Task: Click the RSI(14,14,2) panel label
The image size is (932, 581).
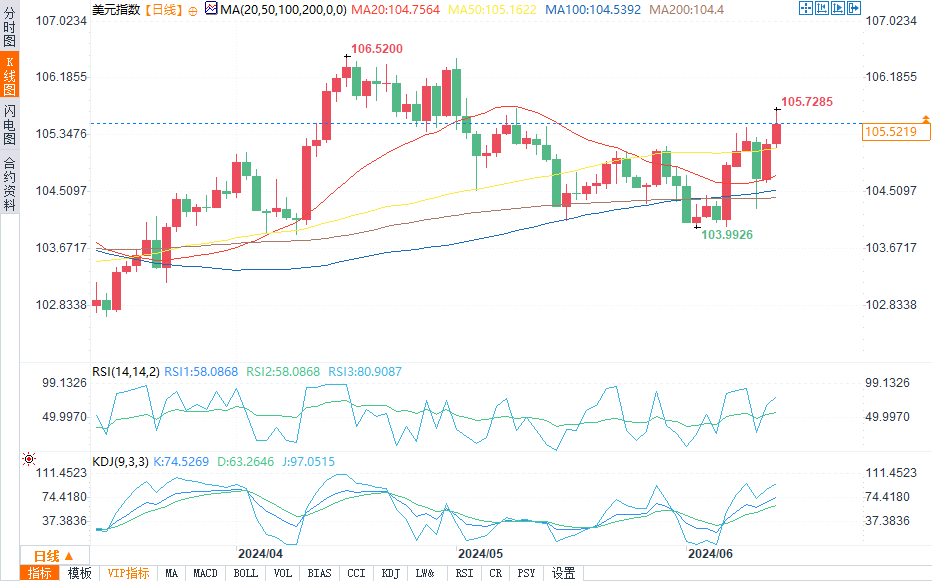Action: pos(126,372)
